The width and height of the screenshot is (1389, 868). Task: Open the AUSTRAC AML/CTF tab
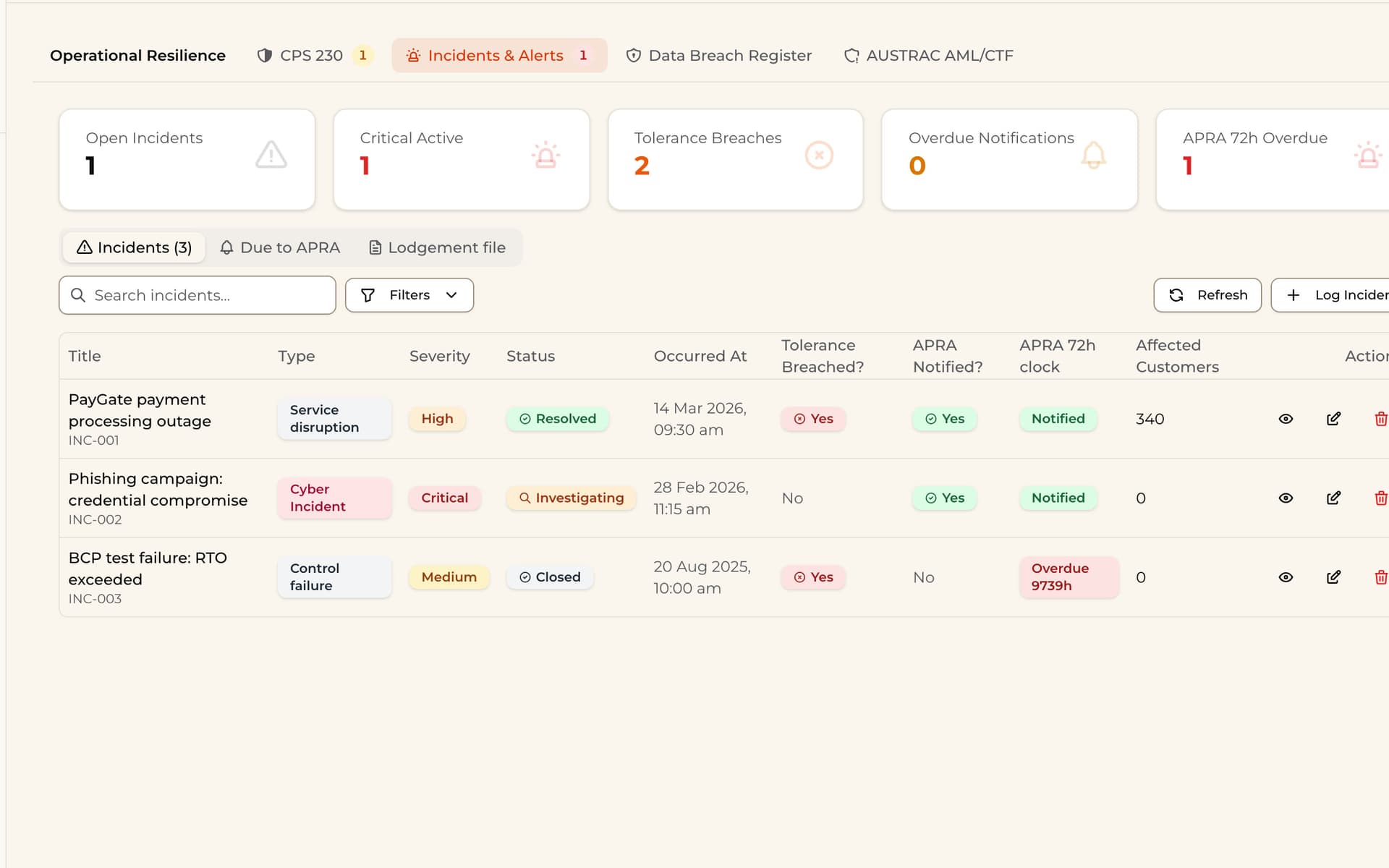pos(929,56)
